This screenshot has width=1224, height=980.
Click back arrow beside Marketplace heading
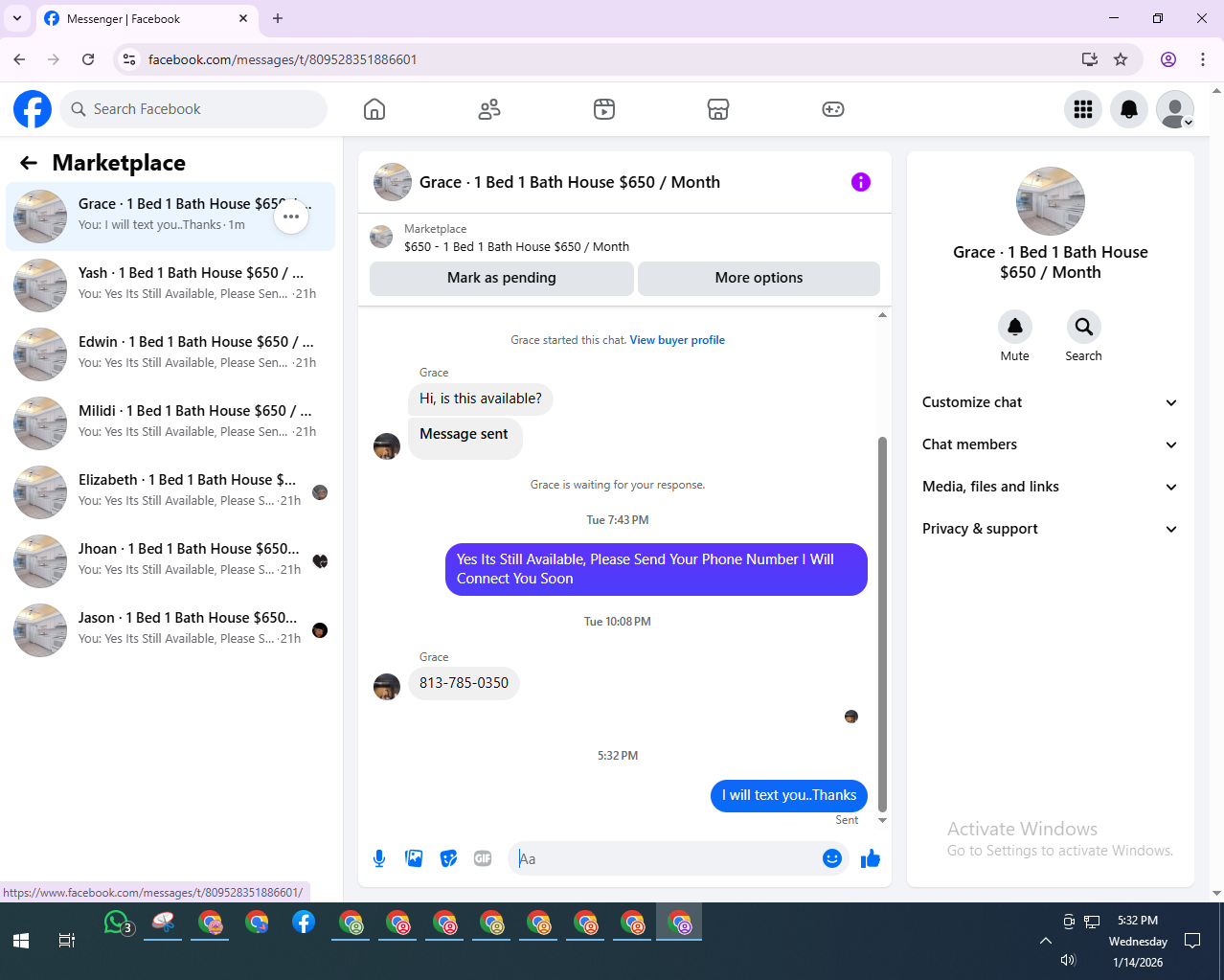tap(29, 163)
